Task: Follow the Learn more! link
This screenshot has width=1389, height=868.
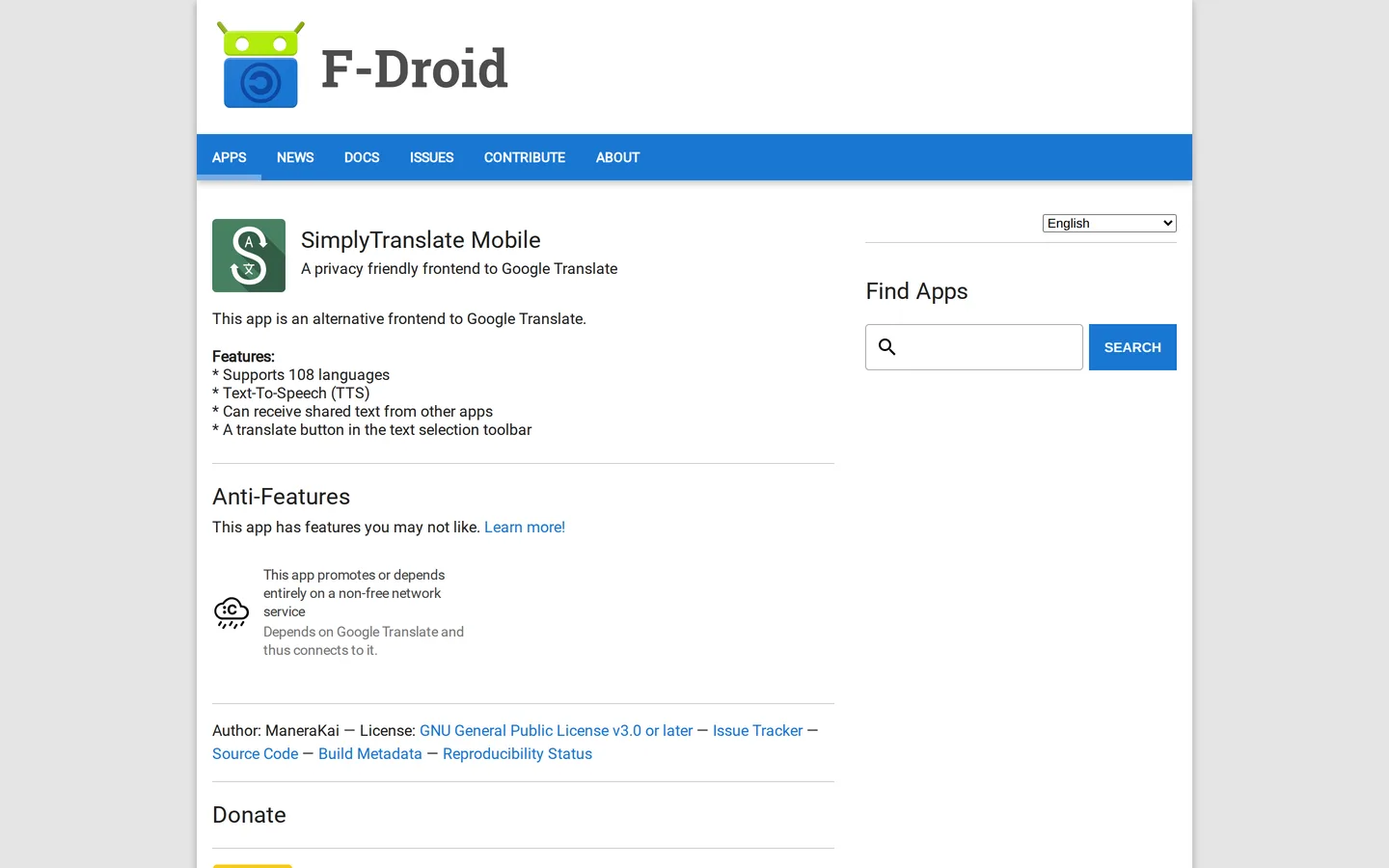Action: pyautogui.click(x=525, y=527)
